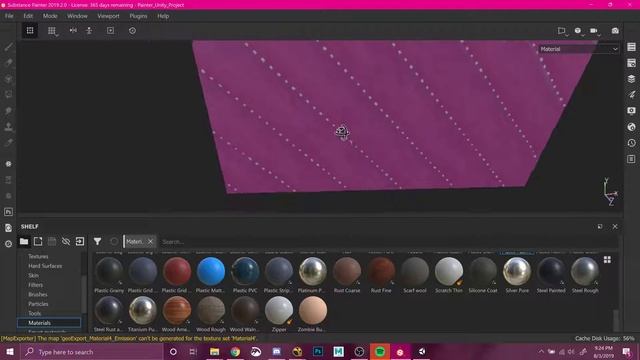Select the blue Plastic Matt material

pyautogui.click(x=211, y=275)
